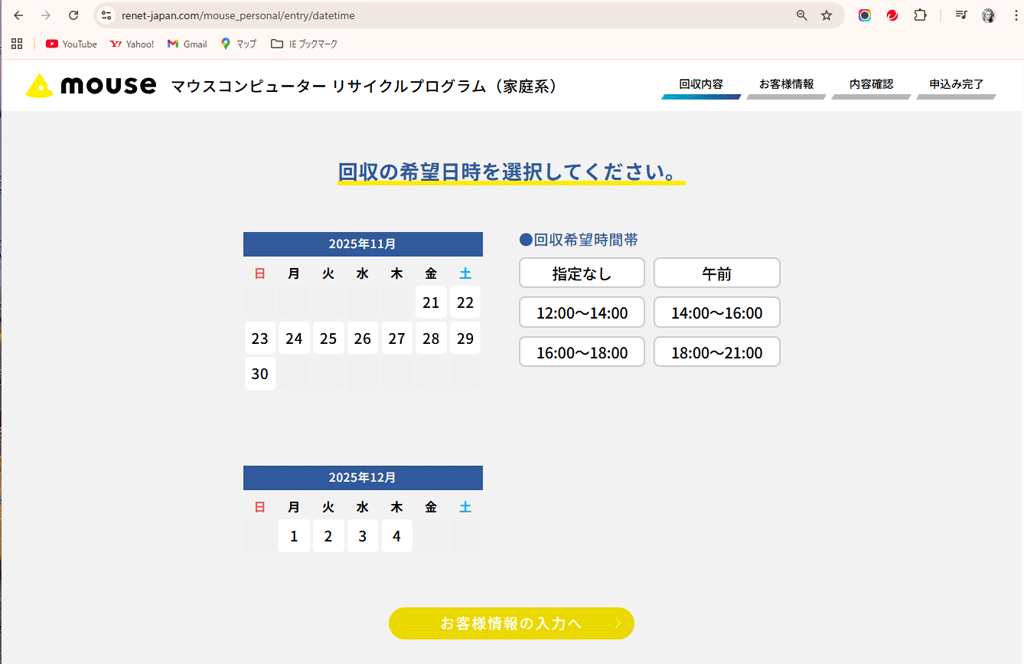The image size is (1024, 664).
Task: Choose the 18:00〜21:00 time slot
Action: click(x=716, y=352)
